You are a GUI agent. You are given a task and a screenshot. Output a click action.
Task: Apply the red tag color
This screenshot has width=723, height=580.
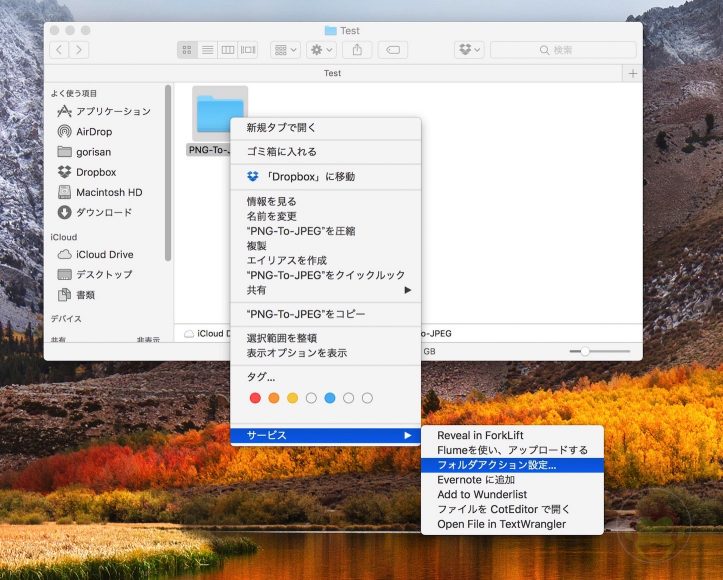click(255, 398)
